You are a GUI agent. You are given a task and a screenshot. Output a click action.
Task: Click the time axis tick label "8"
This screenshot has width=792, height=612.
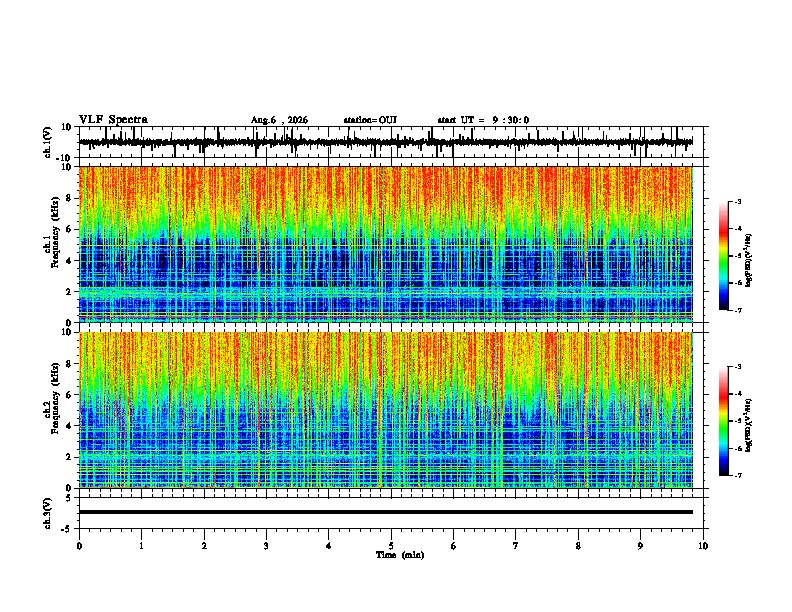pyautogui.click(x=578, y=546)
